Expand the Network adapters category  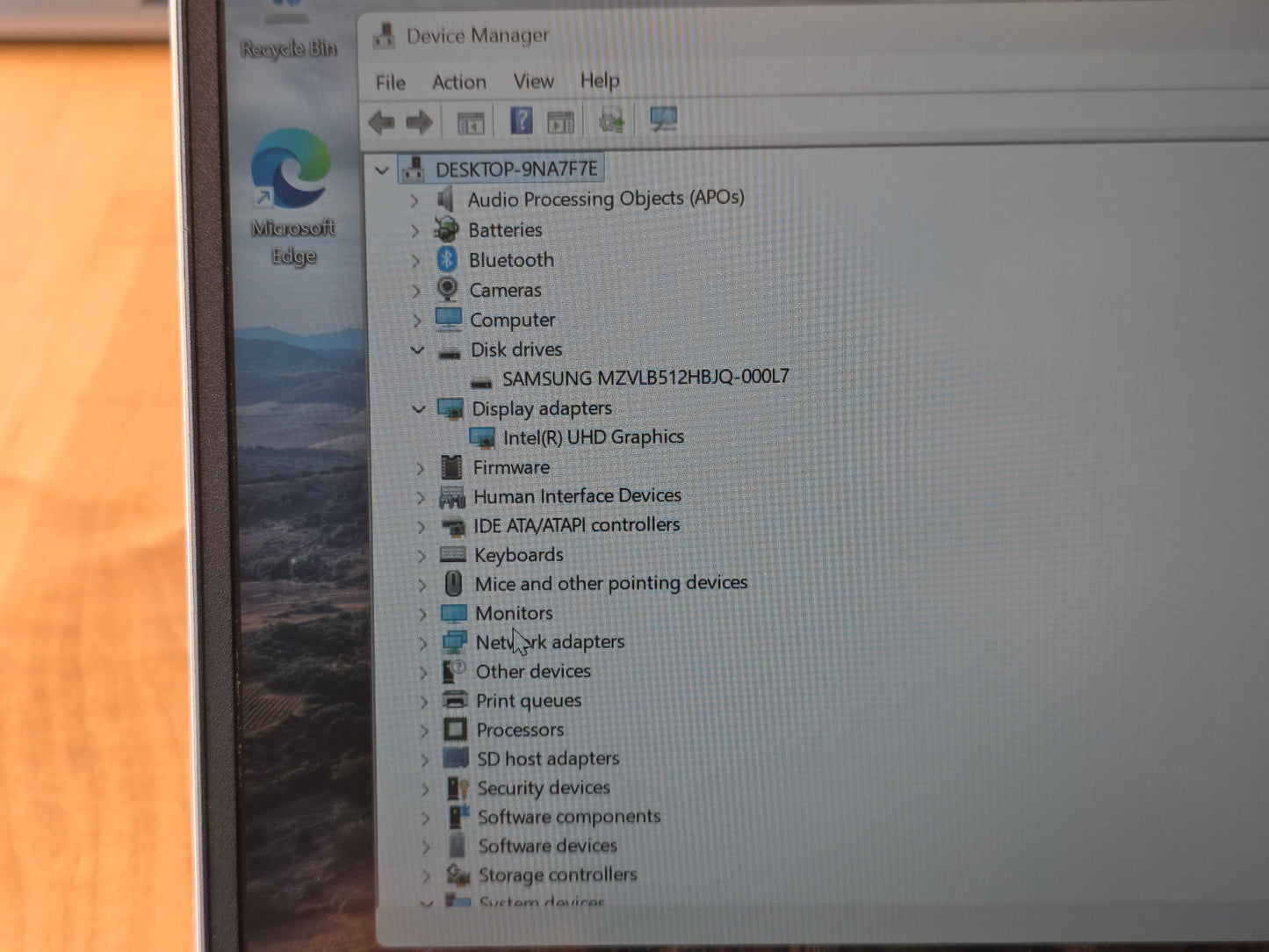[x=423, y=642]
